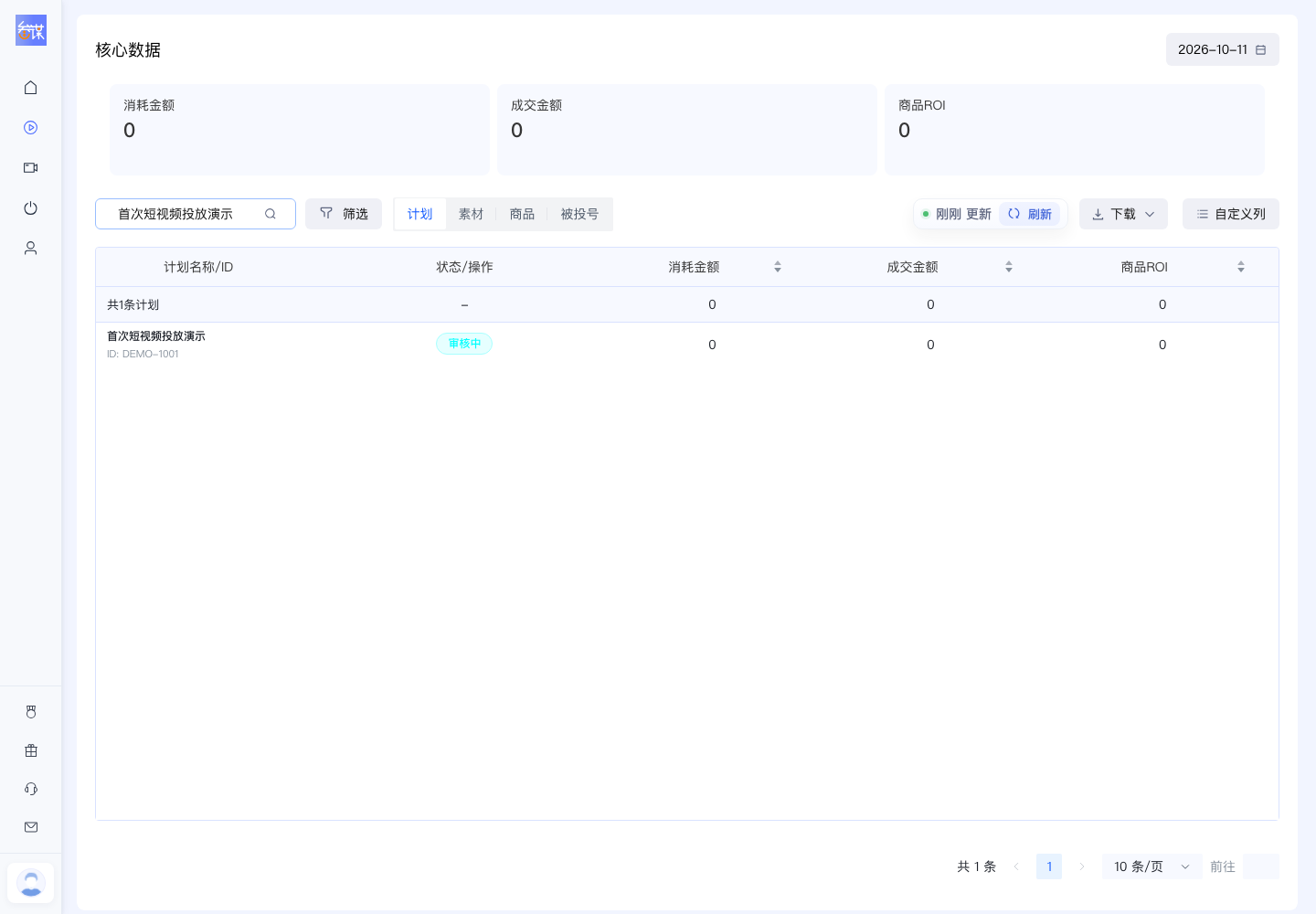The width and height of the screenshot is (1316, 914).
Task: Click the 消耗金额 core data card
Action: click(300, 130)
